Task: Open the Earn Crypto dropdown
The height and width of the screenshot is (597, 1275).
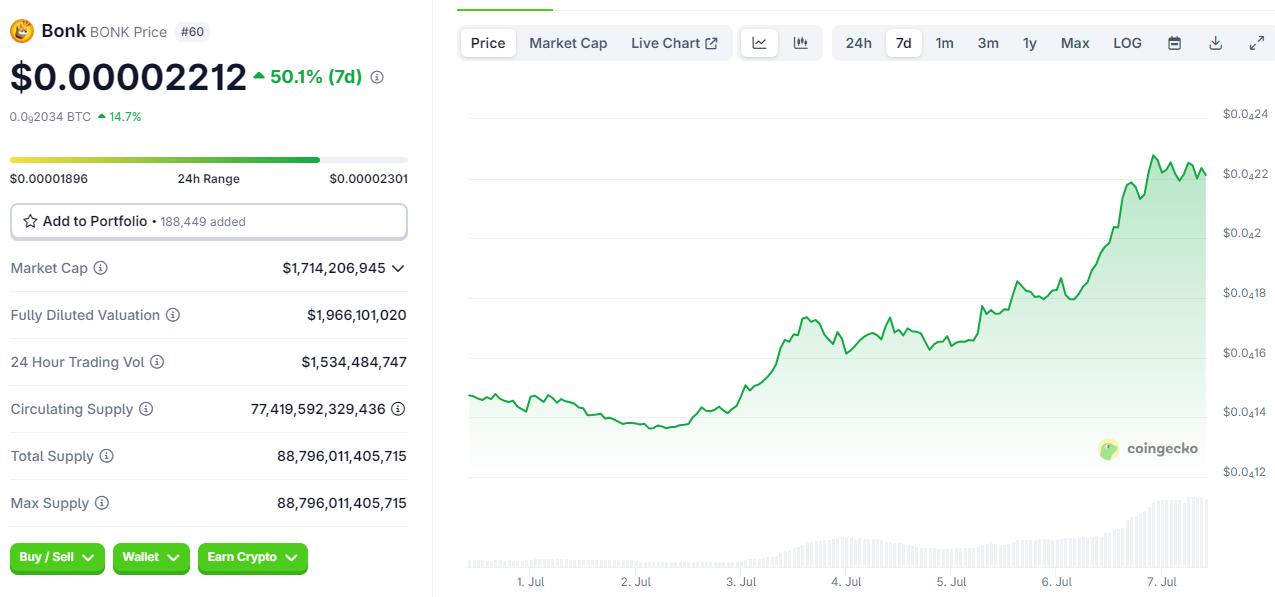Action: click(x=252, y=557)
